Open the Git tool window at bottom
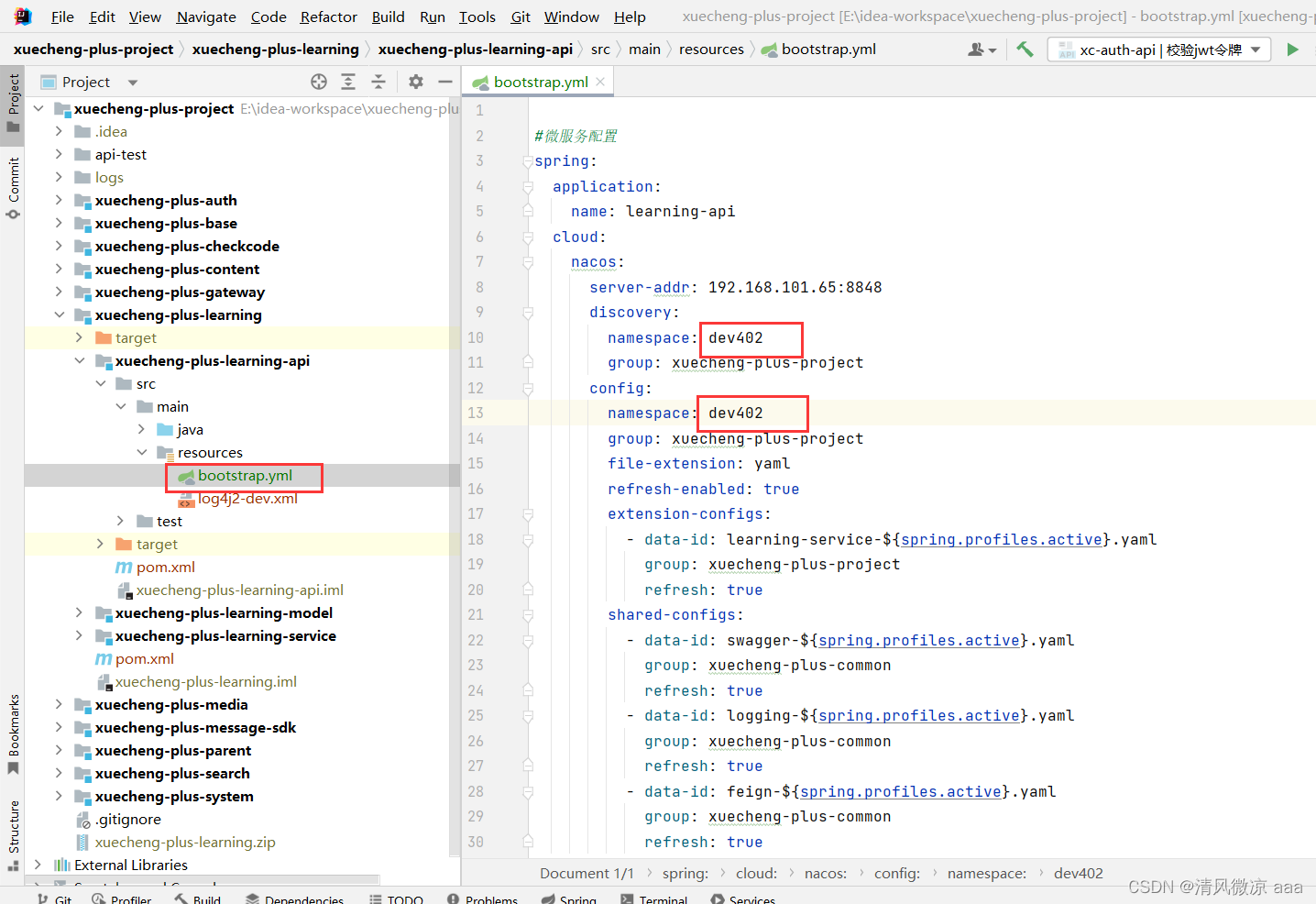Viewport: 1316px width, 904px height. pyautogui.click(x=54, y=899)
